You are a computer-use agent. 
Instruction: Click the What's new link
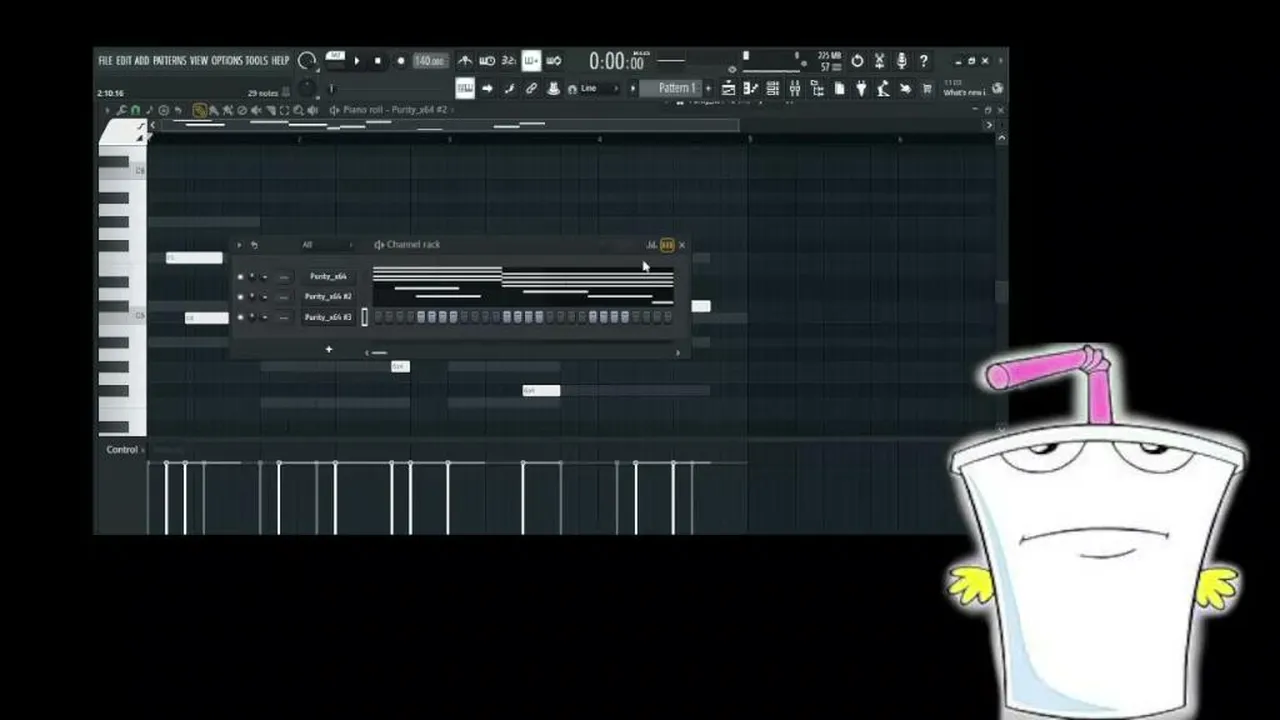tap(963, 93)
